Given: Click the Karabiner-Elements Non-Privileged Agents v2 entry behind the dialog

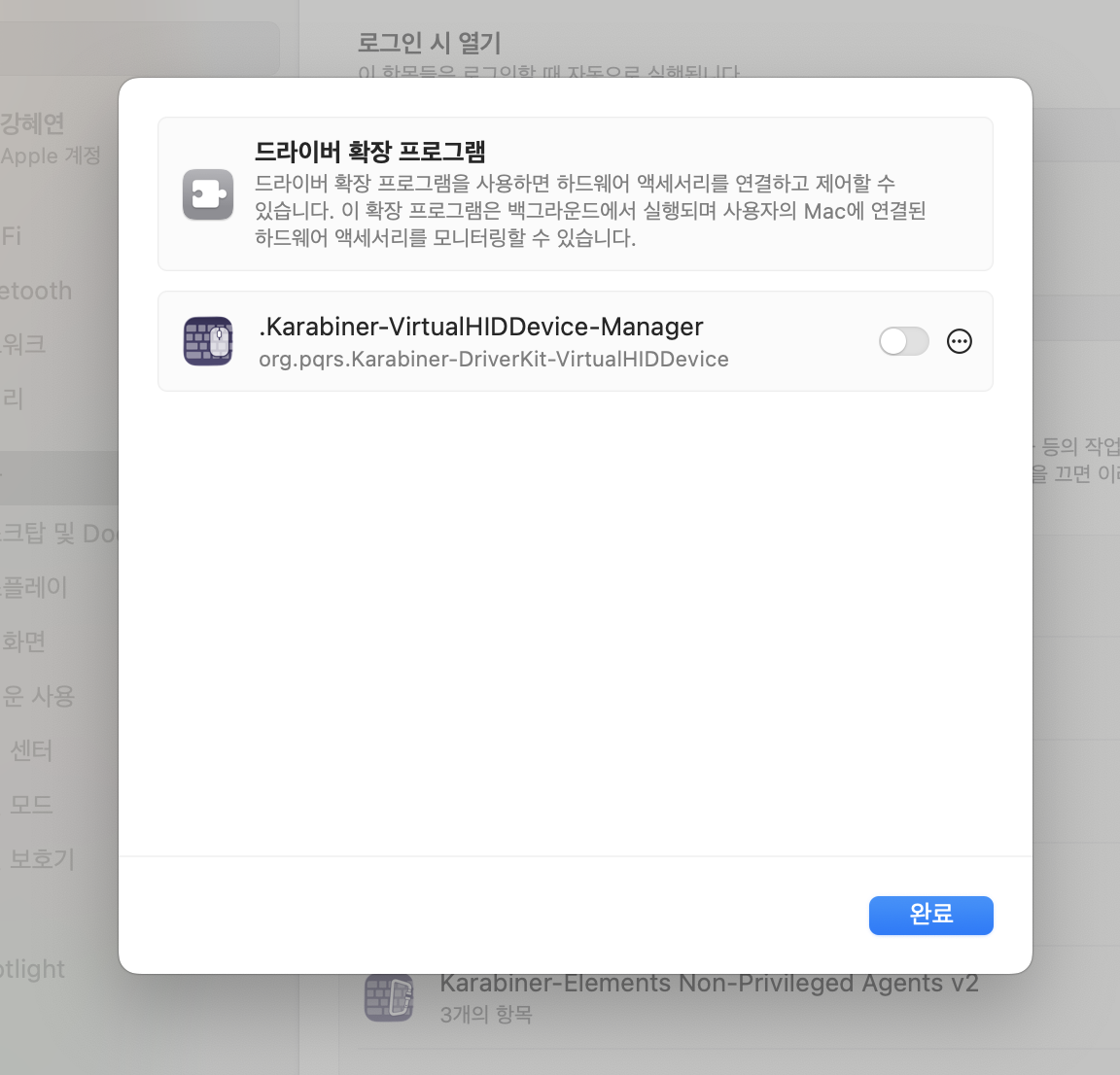Looking at the screenshot, I should click(x=709, y=984).
